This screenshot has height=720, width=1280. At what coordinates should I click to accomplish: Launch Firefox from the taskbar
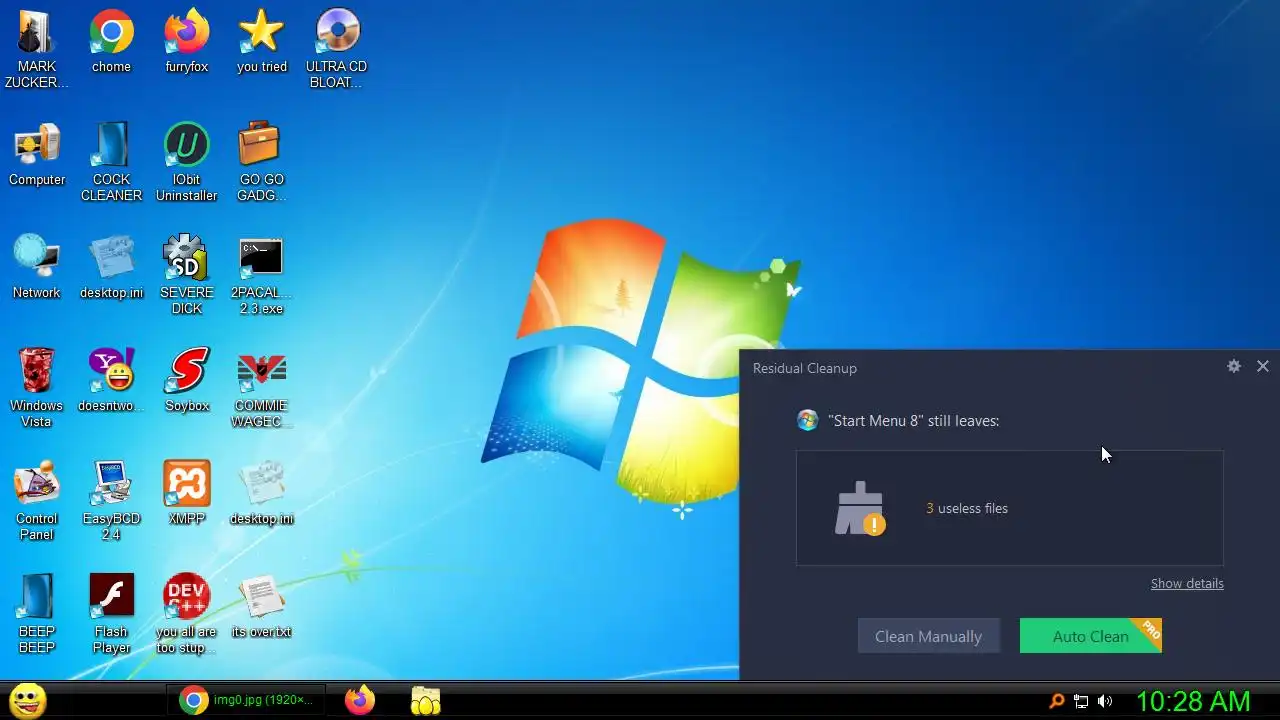pyautogui.click(x=360, y=700)
